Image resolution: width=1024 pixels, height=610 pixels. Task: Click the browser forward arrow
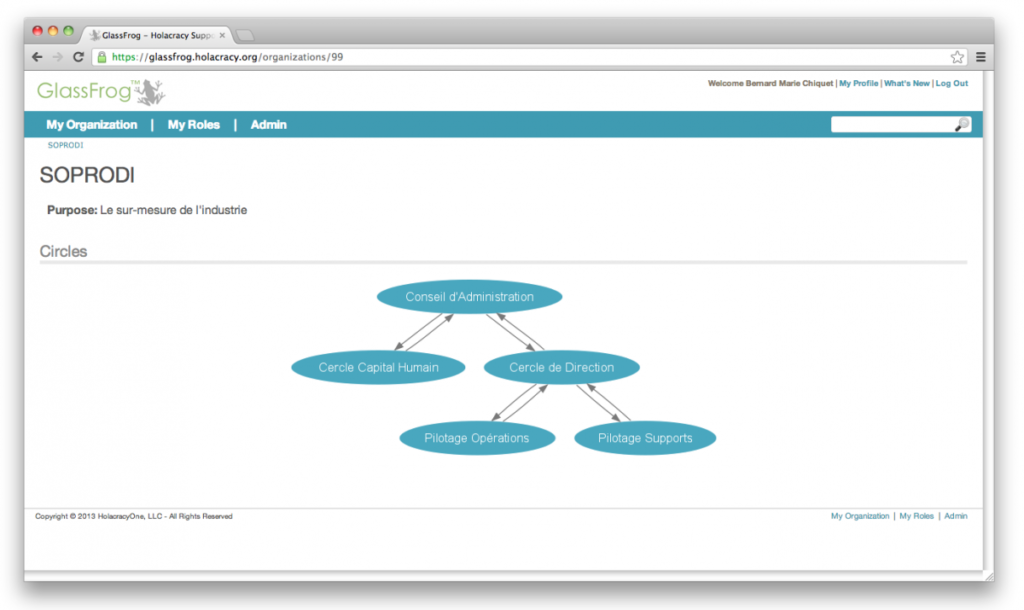coord(58,57)
